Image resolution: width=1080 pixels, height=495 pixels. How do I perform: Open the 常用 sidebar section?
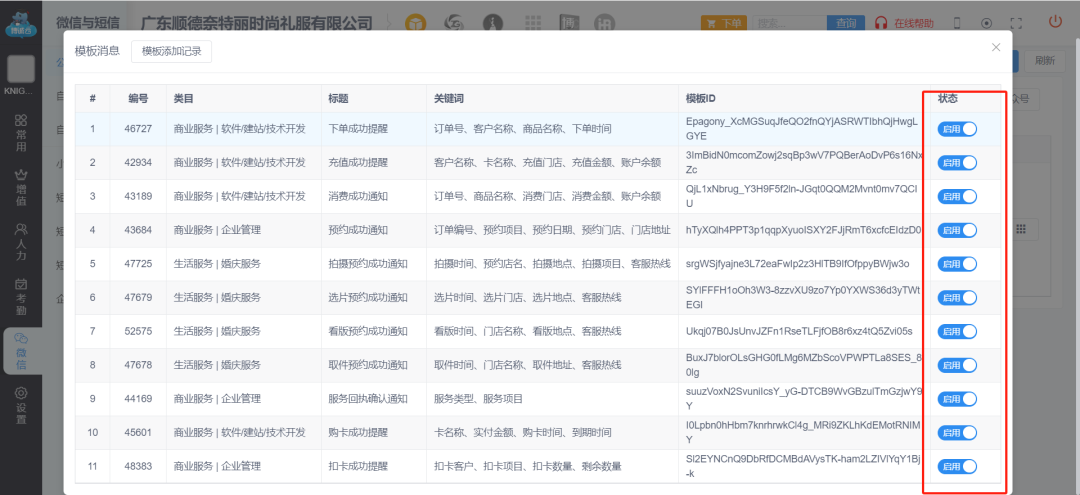pos(21,133)
